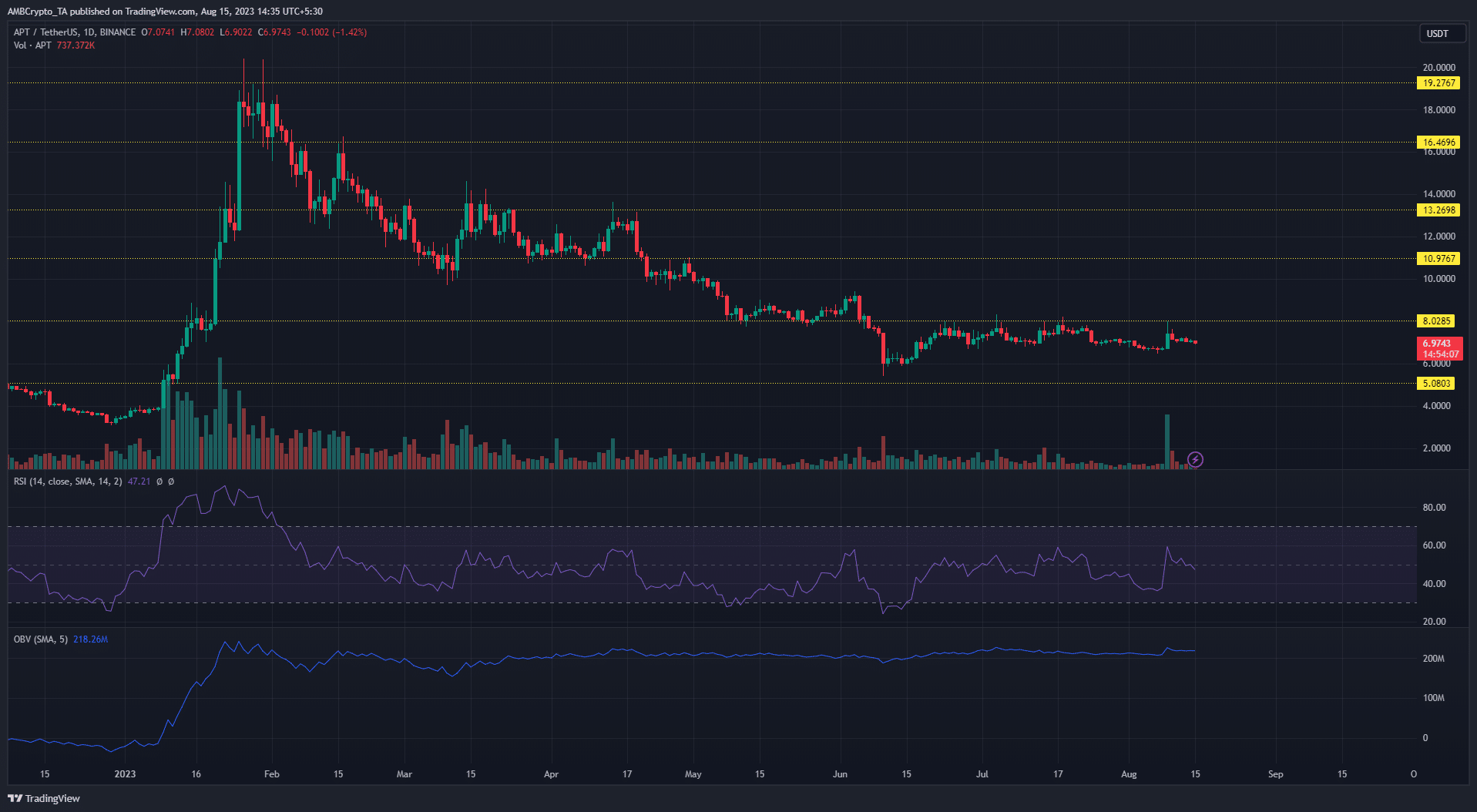This screenshot has height=812, width=1477.
Task: Click the 5.0803 horizontal line price label
Action: pos(1436,384)
